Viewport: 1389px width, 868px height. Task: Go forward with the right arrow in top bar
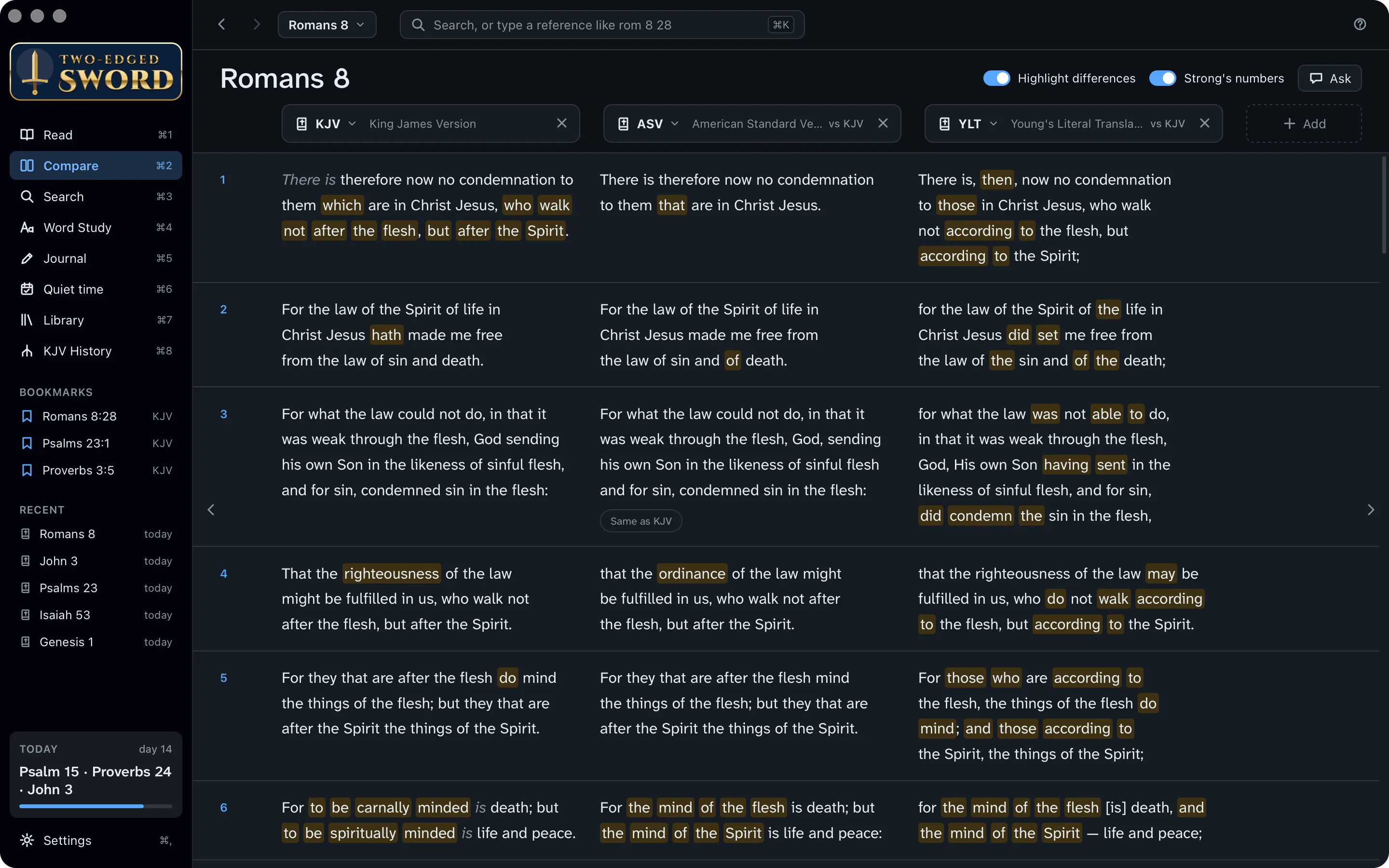[x=257, y=24]
